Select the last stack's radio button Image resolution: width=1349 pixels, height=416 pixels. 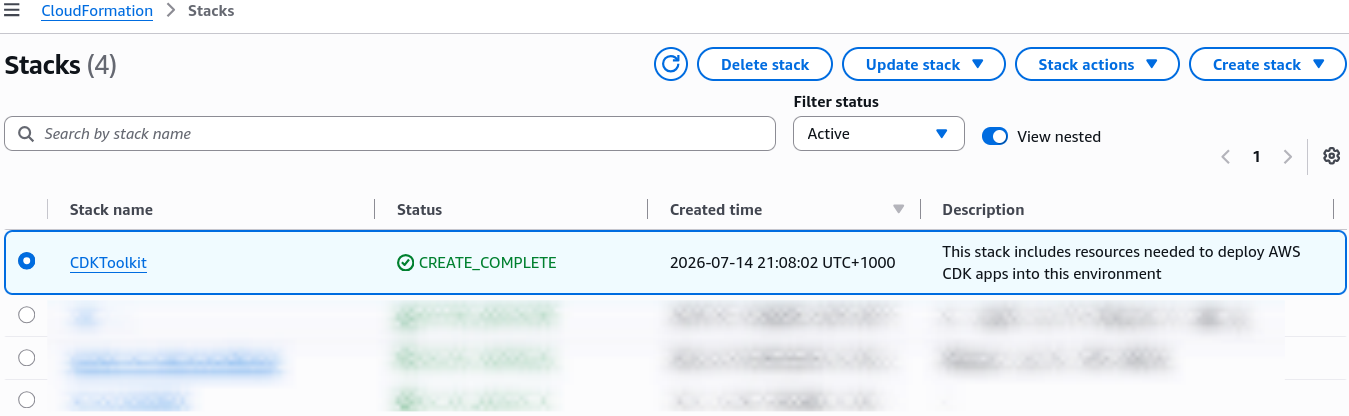pyautogui.click(x=27, y=400)
